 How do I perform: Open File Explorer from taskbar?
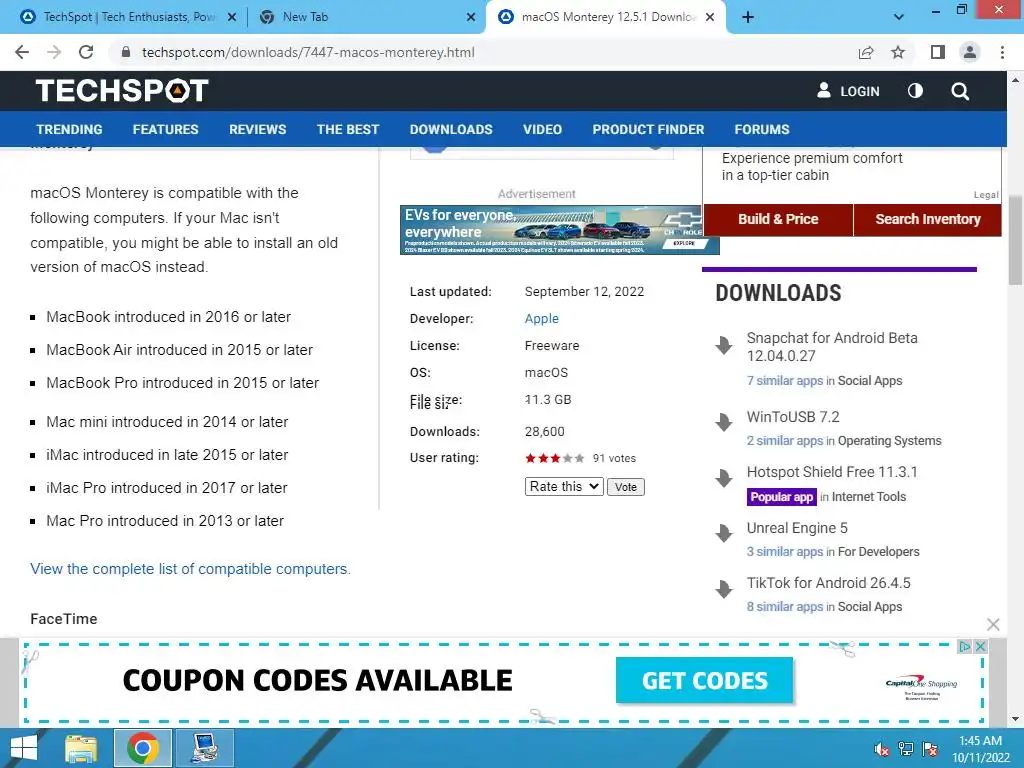coord(81,748)
